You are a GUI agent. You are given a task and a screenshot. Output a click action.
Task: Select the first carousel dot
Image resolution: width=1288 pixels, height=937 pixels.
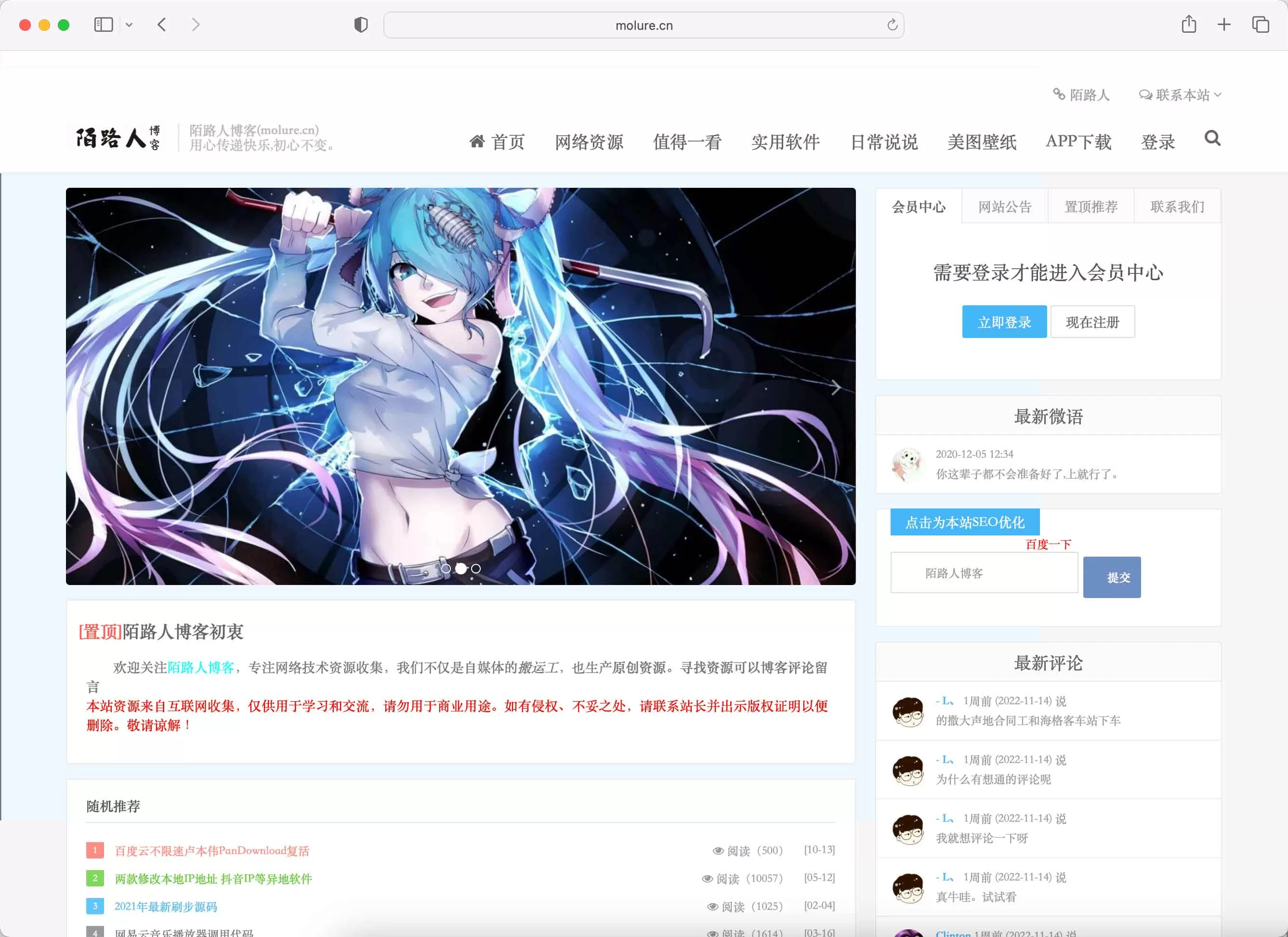point(446,568)
